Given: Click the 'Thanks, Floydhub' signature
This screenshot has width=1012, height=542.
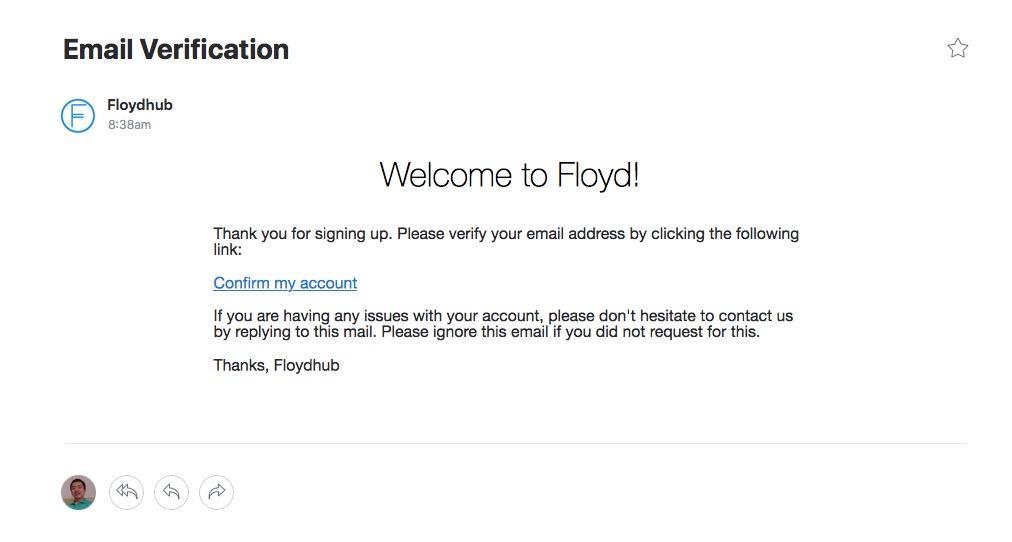Looking at the screenshot, I should tap(276, 365).
